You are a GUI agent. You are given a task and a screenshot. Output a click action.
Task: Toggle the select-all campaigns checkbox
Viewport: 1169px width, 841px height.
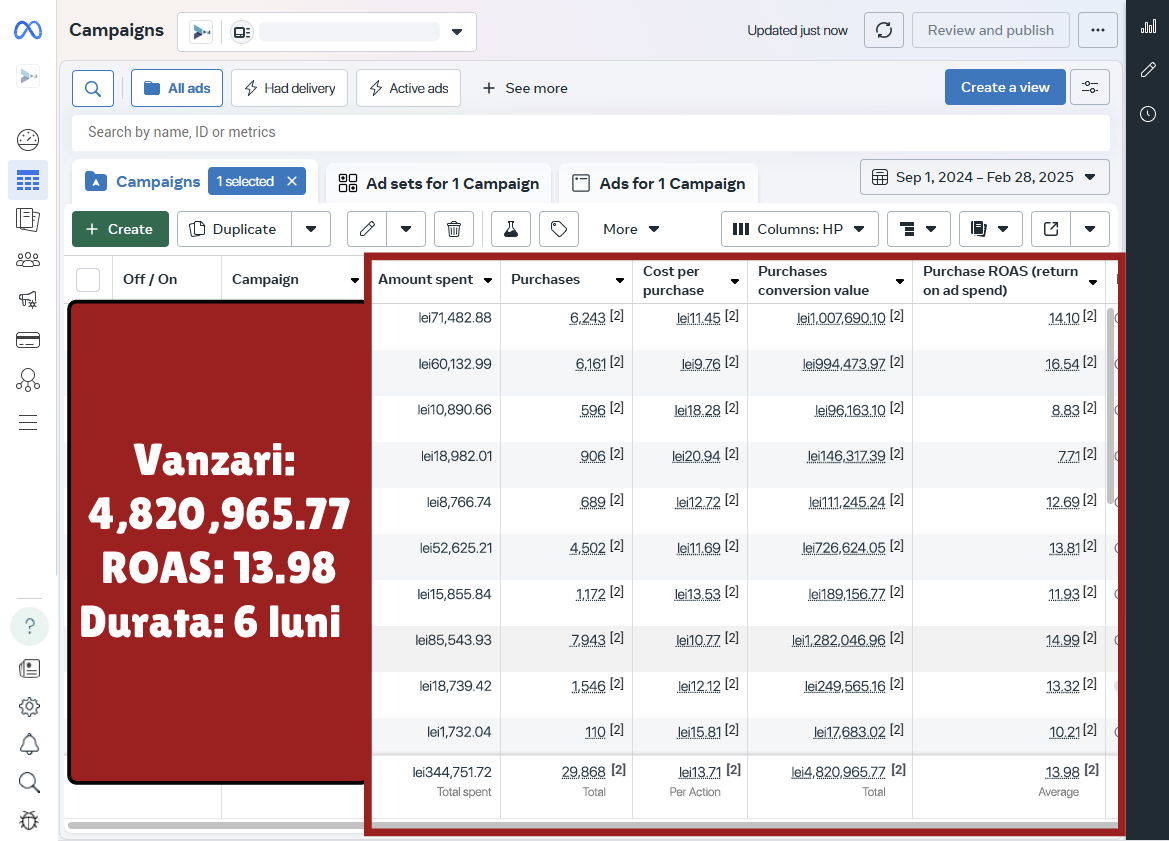click(x=88, y=280)
